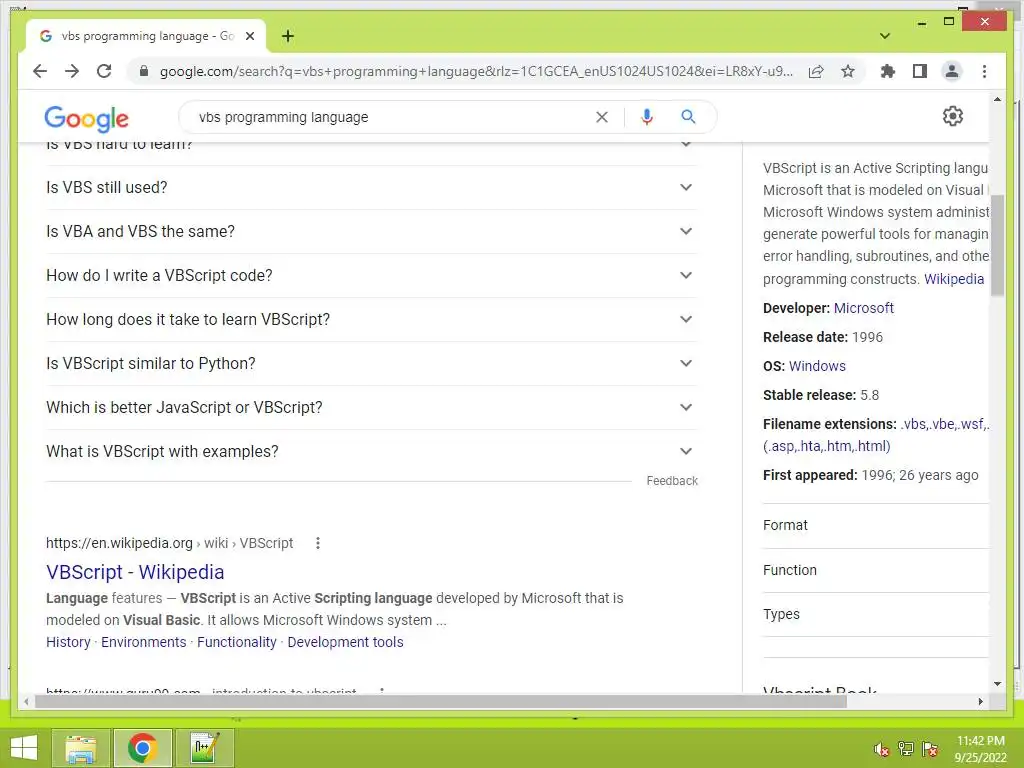Switch to Chrome in the taskbar
The image size is (1024, 768).
click(142, 748)
